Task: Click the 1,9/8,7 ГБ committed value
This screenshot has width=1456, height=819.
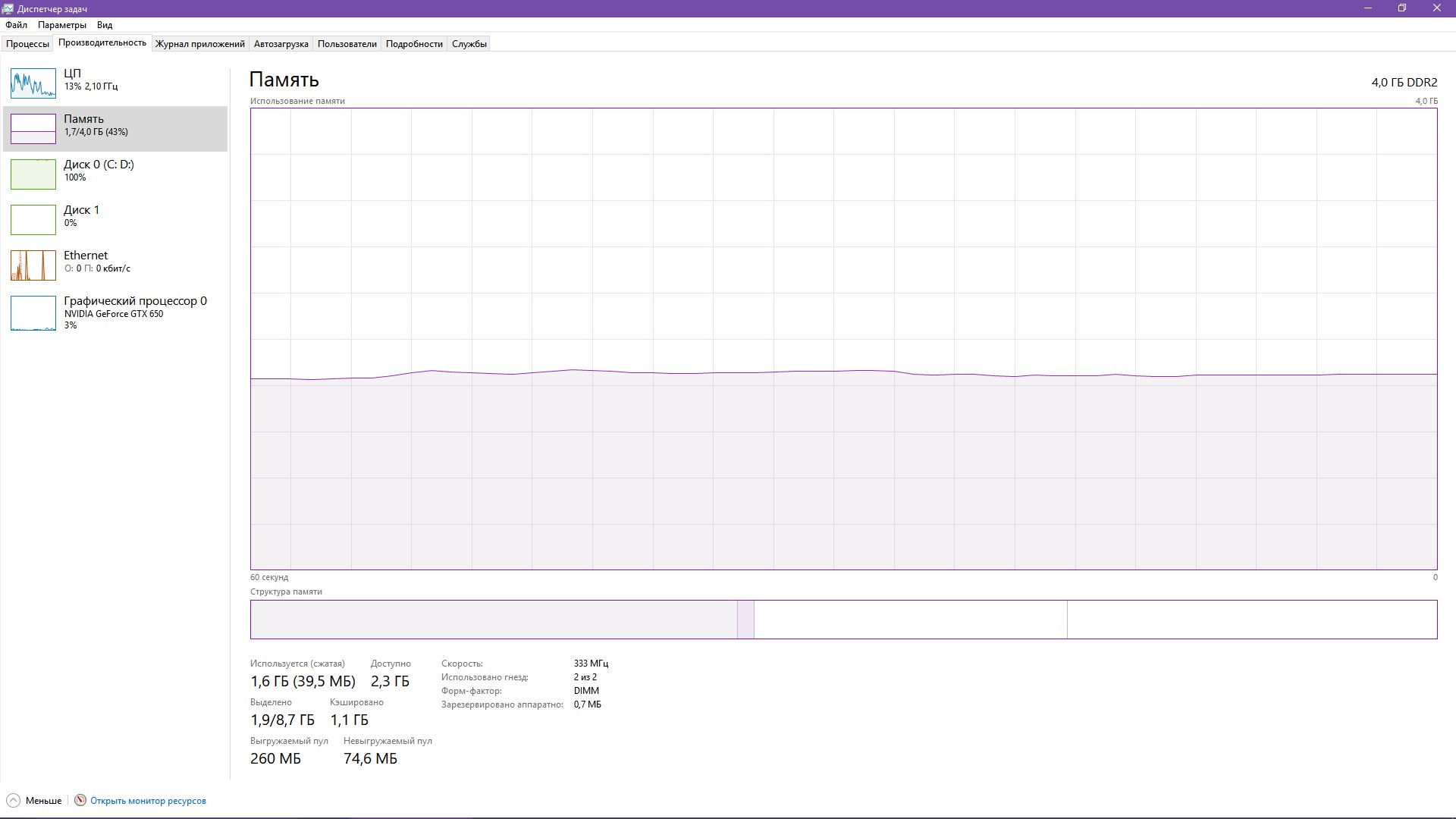Action: 282,720
